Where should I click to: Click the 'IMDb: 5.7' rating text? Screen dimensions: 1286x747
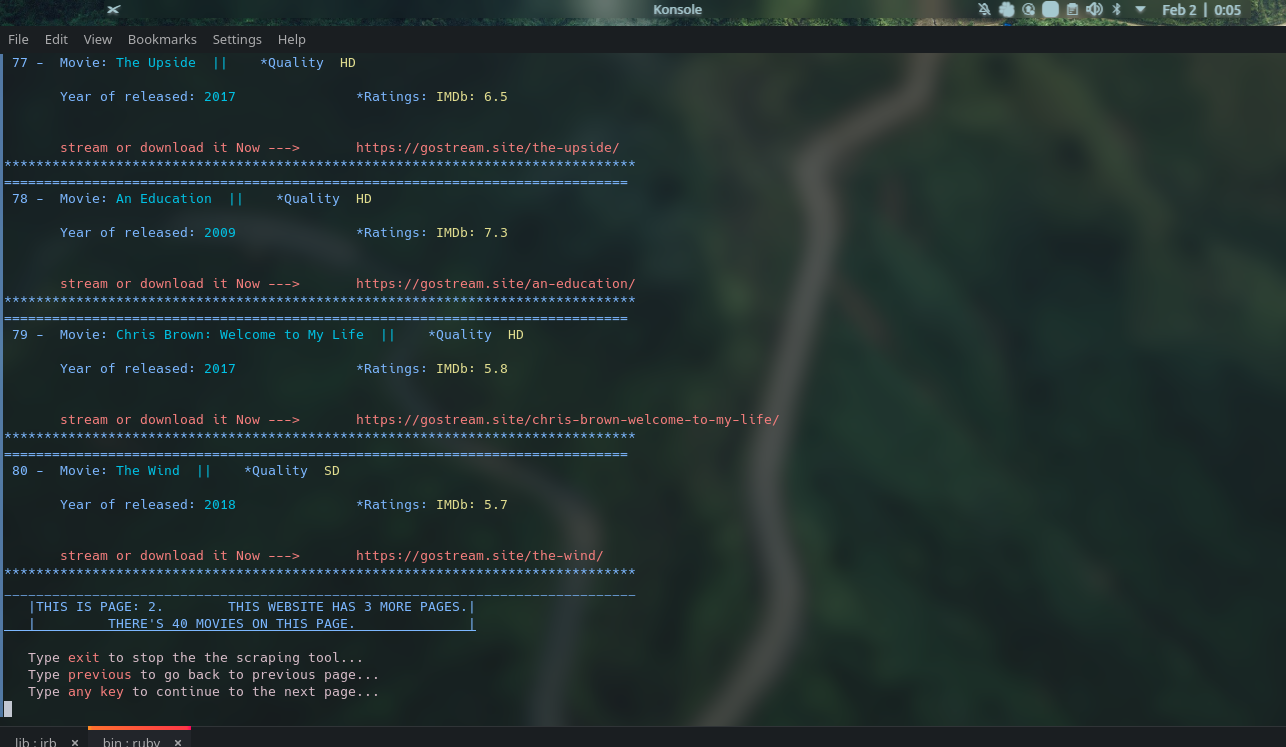(472, 505)
